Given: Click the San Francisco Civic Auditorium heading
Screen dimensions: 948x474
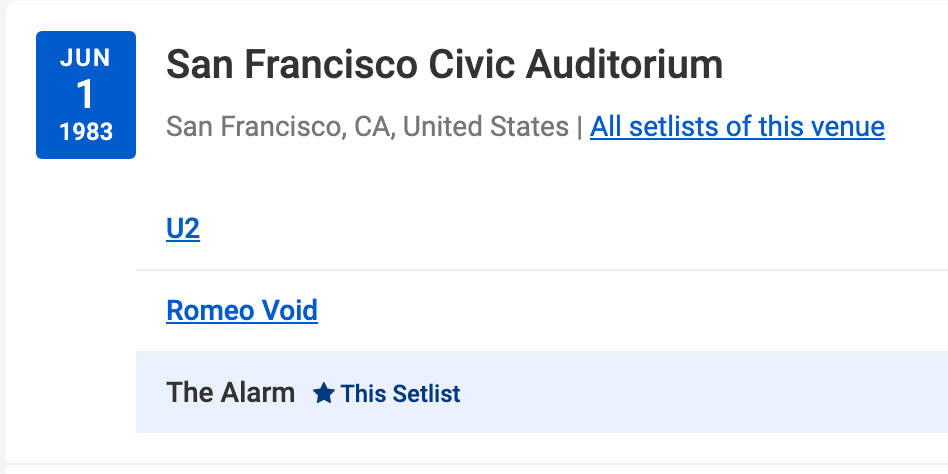Looking at the screenshot, I should point(444,65).
